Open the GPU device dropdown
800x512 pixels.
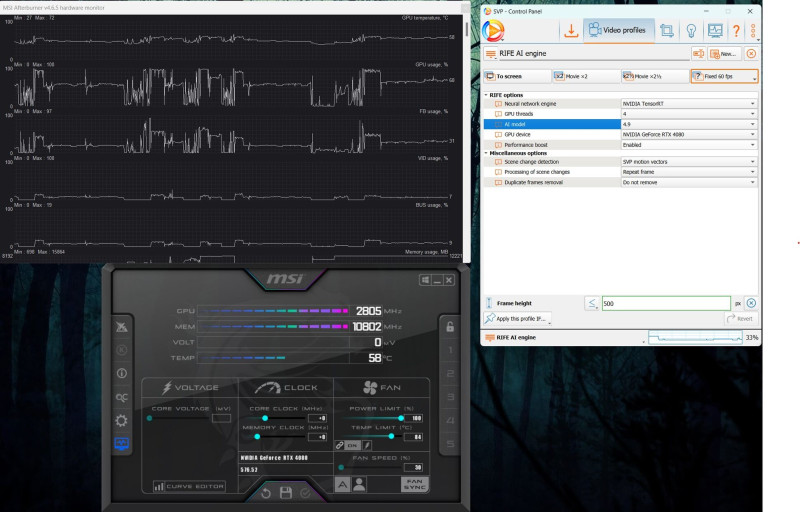pyautogui.click(x=688, y=134)
